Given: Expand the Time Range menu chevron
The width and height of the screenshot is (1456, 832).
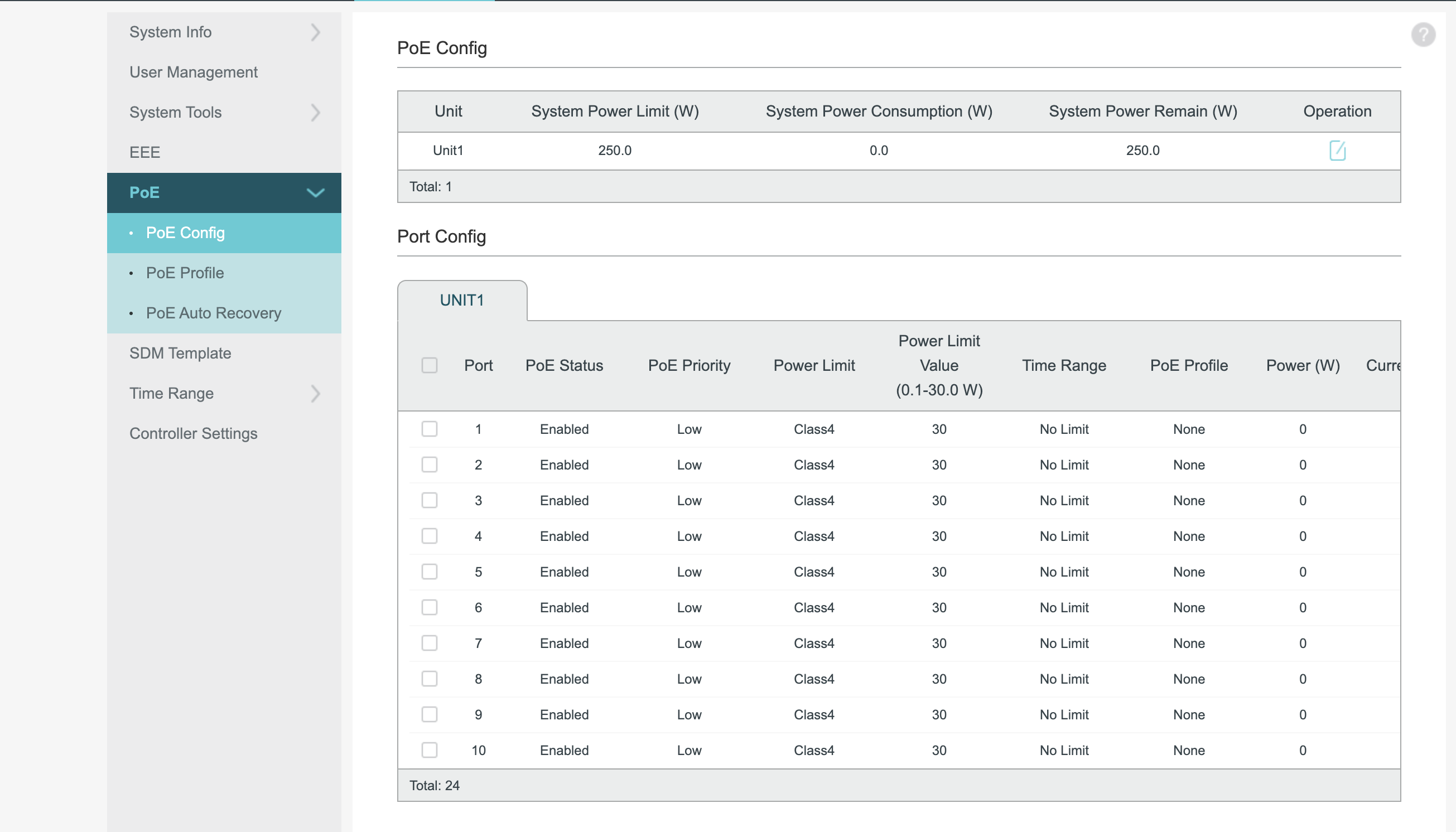Looking at the screenshot, I should click(316, 393).
